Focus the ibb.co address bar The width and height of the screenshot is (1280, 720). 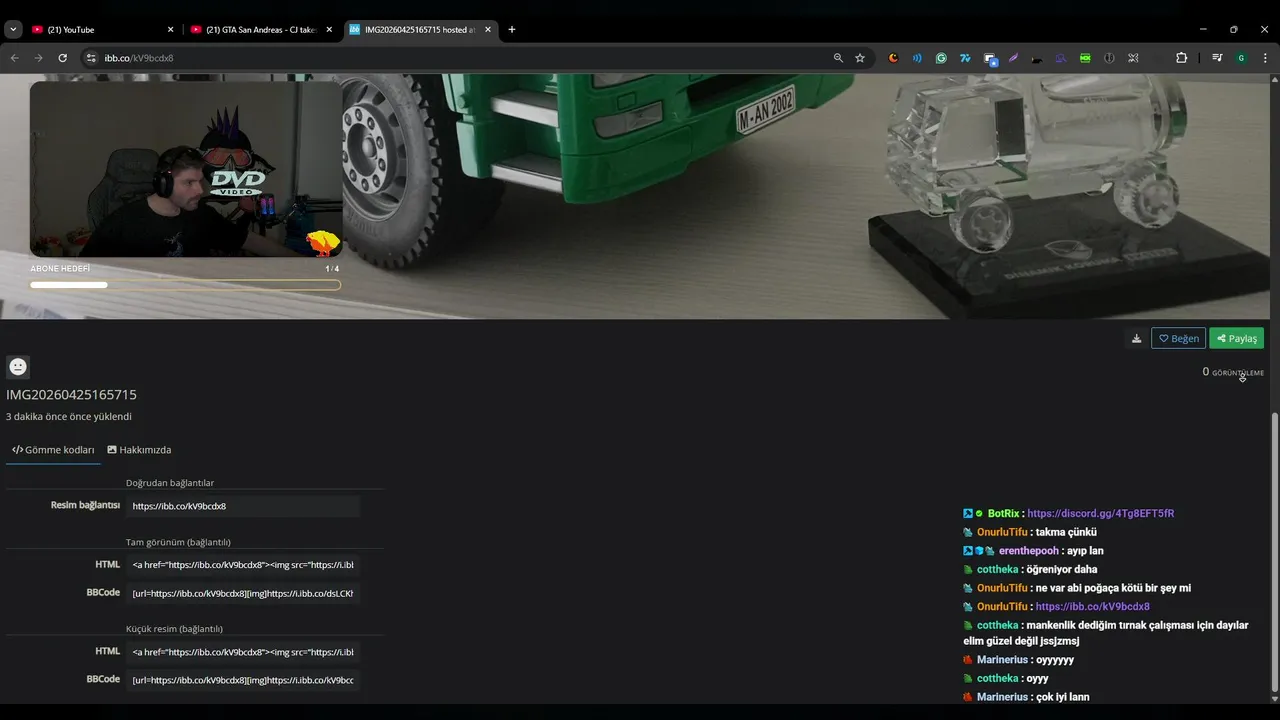point(460,58)
